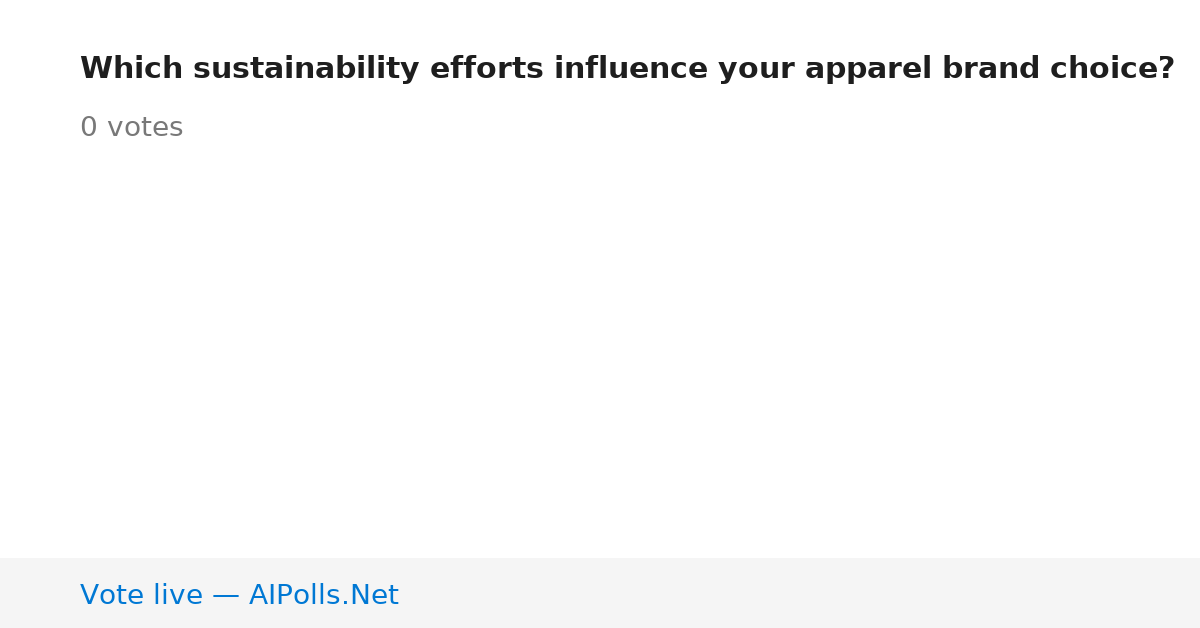Click the words Vote live in footer

141,595
